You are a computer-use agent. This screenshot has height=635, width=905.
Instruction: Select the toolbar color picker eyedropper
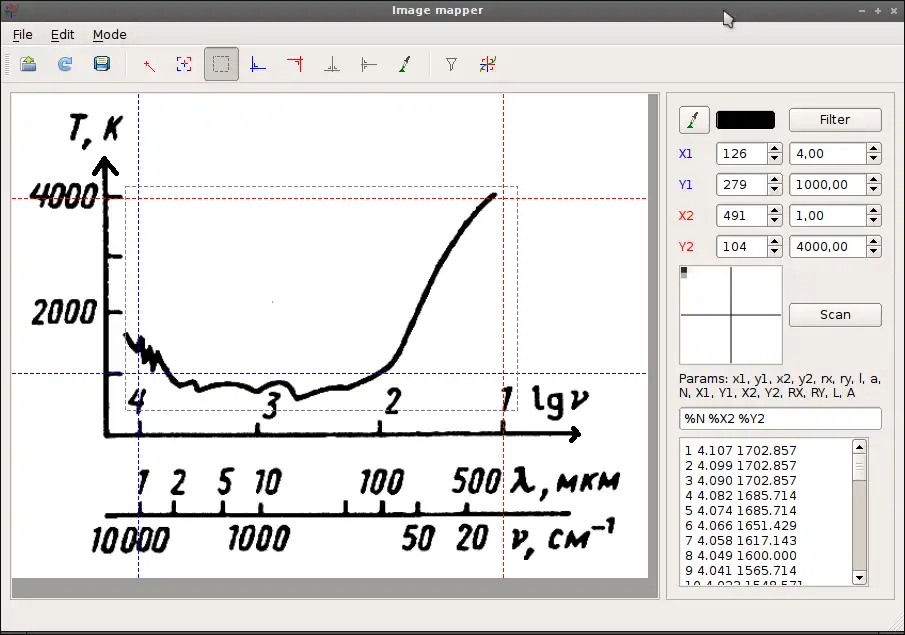coord(404,65)
